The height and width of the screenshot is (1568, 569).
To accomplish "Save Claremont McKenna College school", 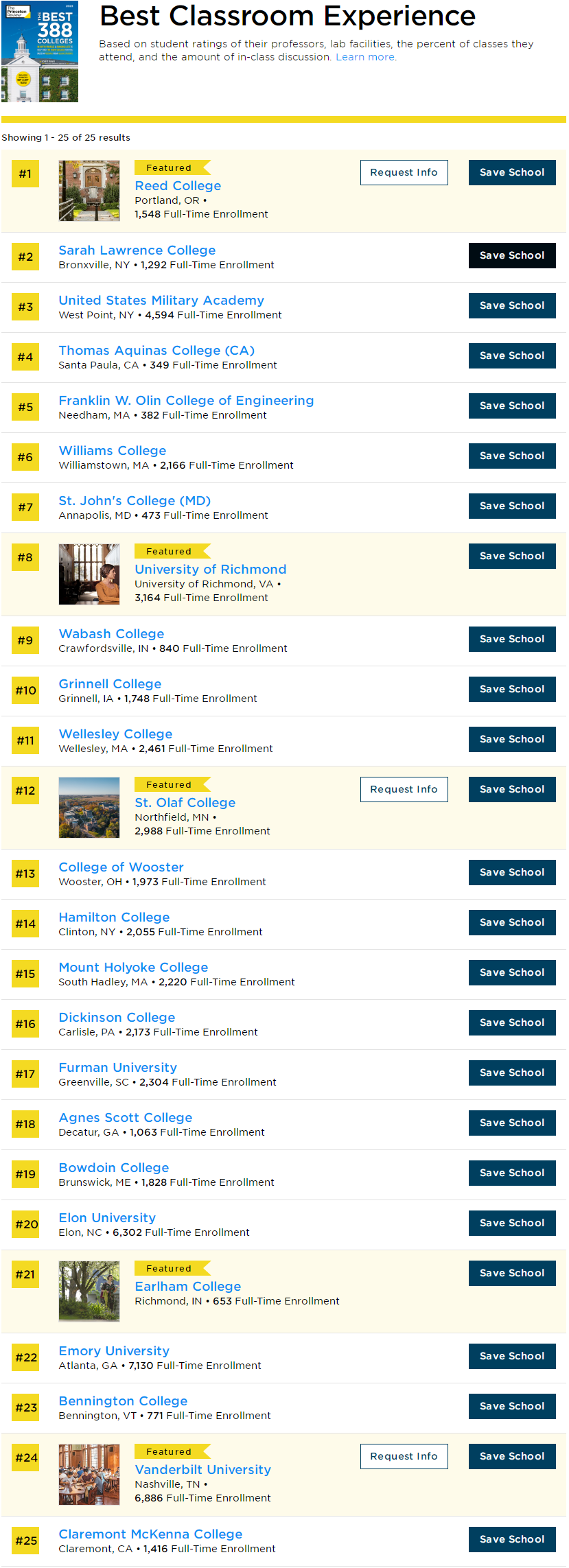I will (511, 1540).
